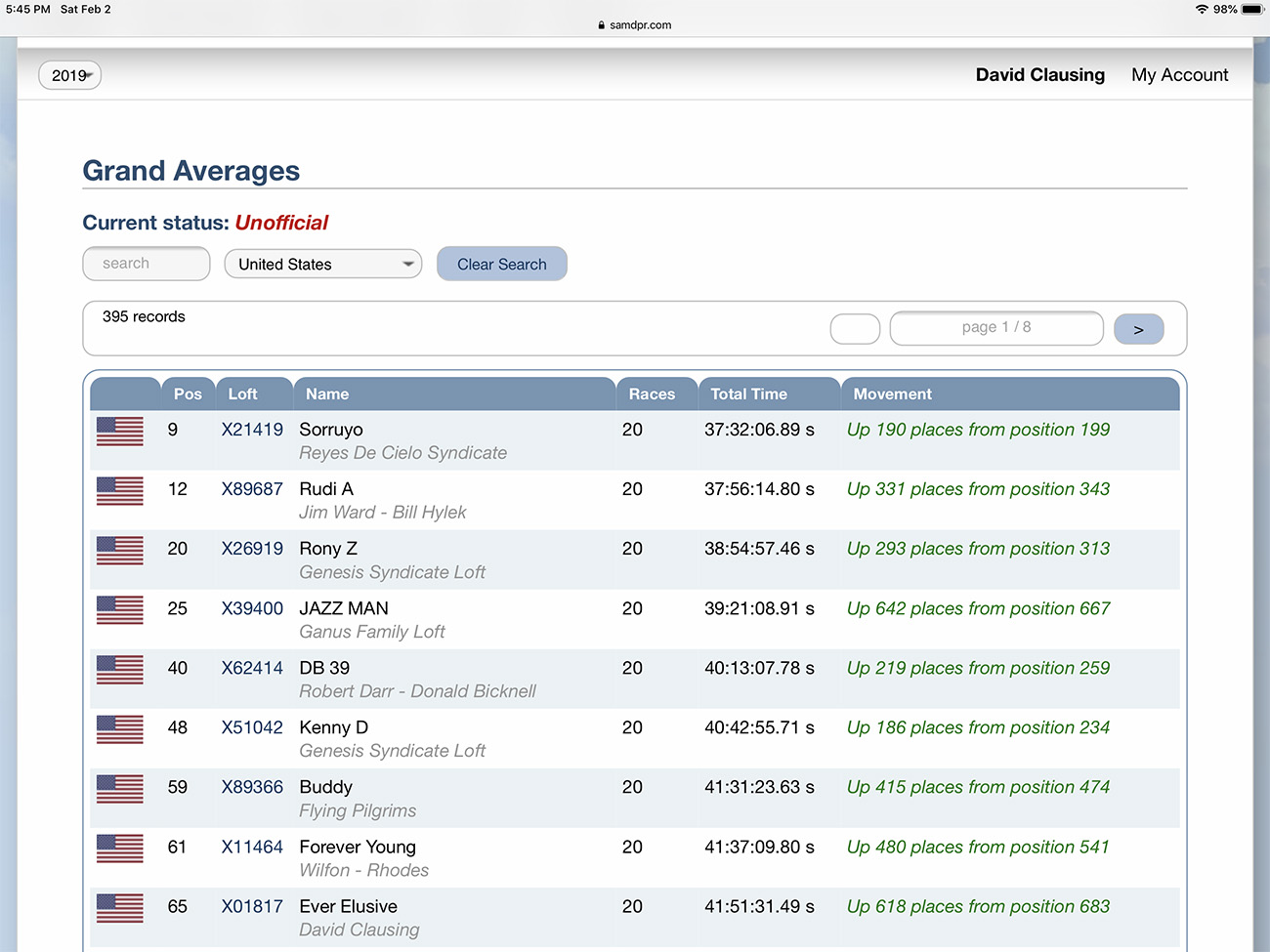Screen dimensions: 1270x952
Task: Sort by the Total Time column header
Action: pos(748,394)
